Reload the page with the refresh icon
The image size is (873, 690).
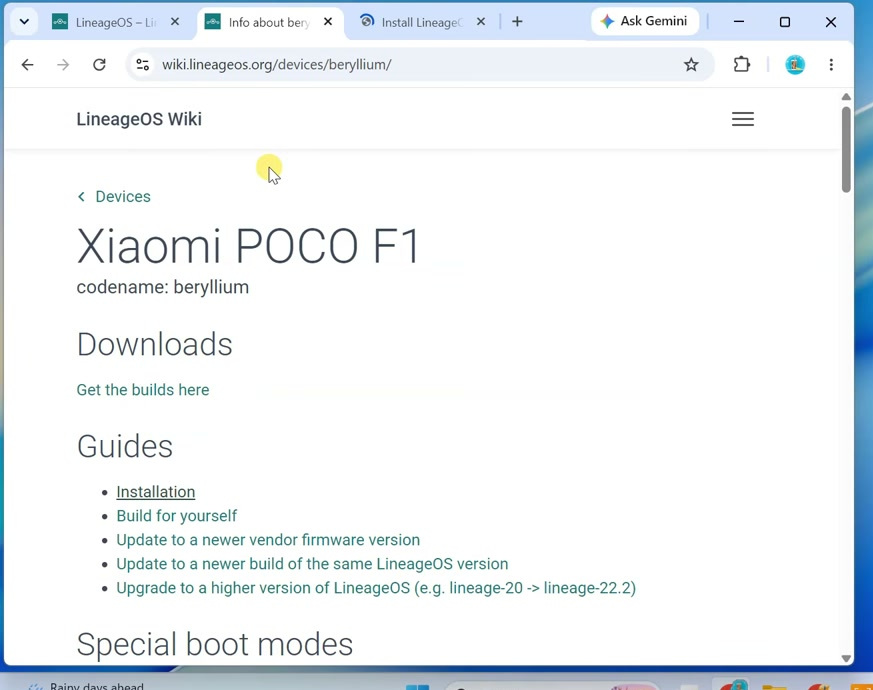[x=99, y=65]
